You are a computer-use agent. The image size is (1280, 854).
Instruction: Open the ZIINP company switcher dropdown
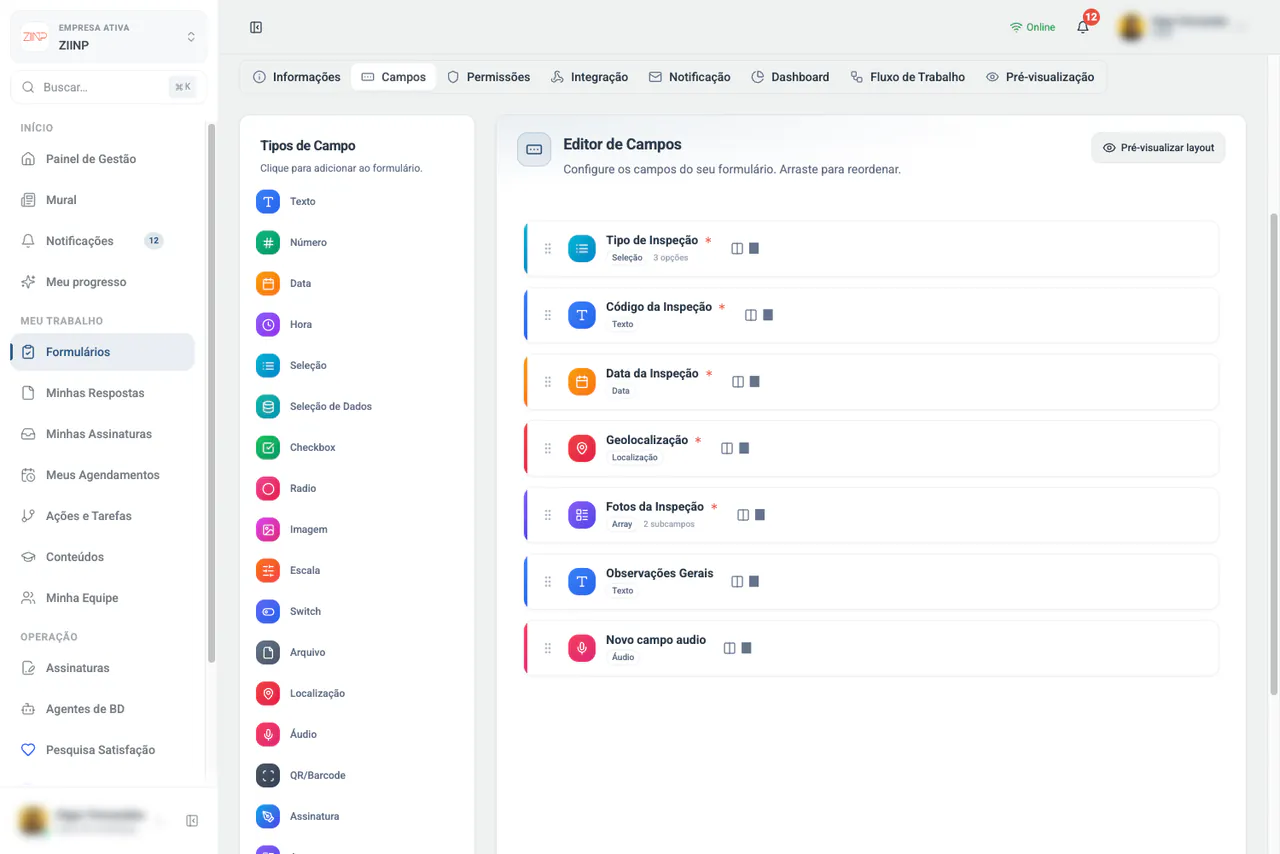click(x=109, y=37)
